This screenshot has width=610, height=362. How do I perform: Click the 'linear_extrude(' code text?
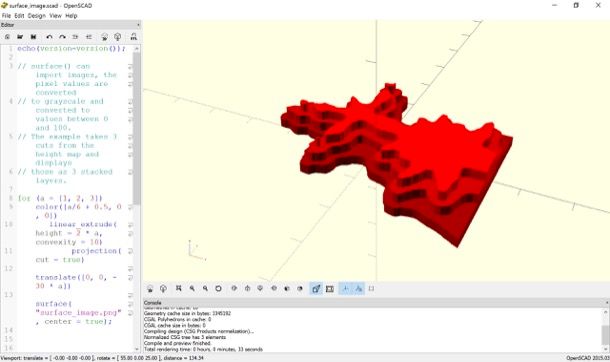83,225
